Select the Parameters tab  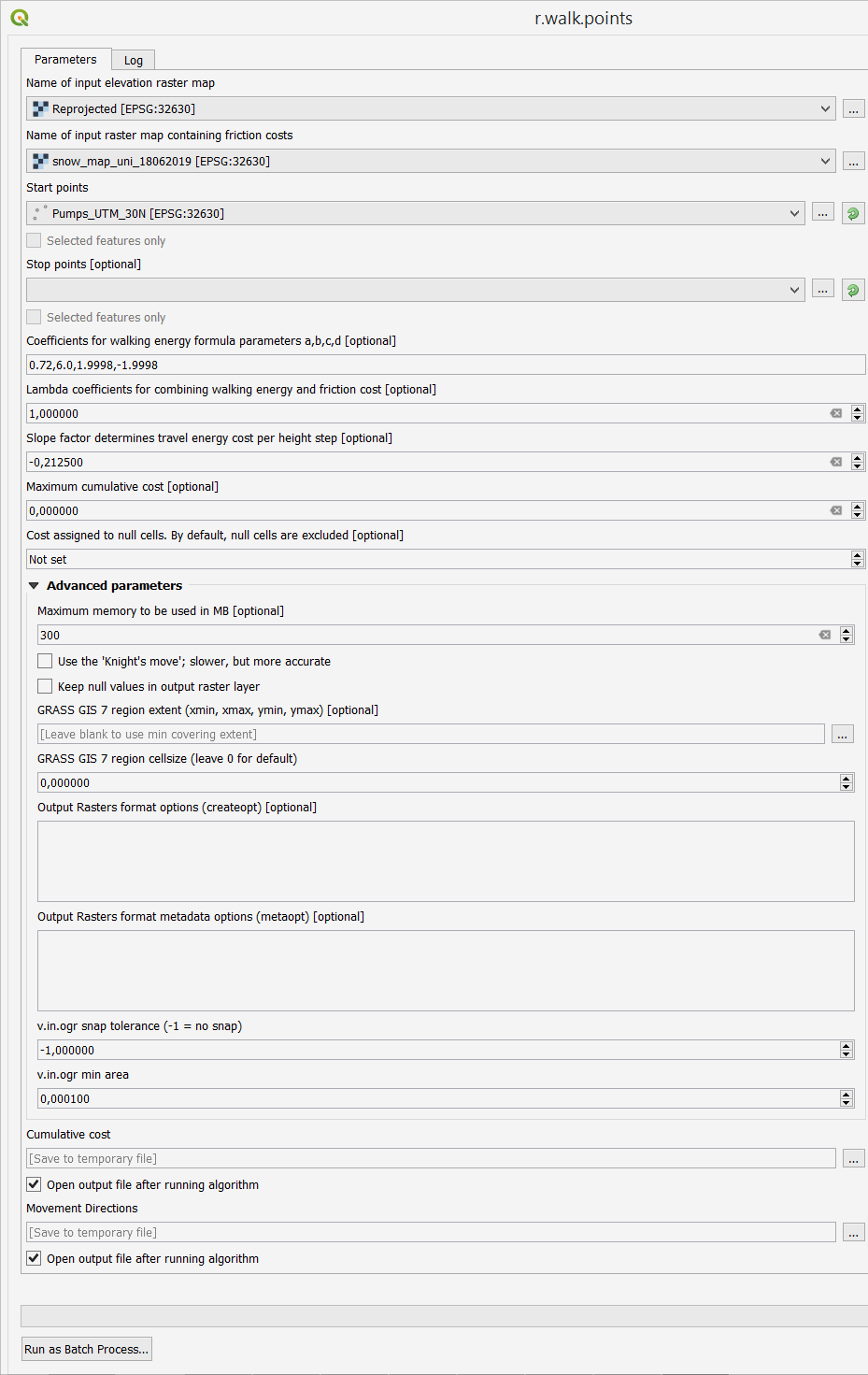pos(65,59)
